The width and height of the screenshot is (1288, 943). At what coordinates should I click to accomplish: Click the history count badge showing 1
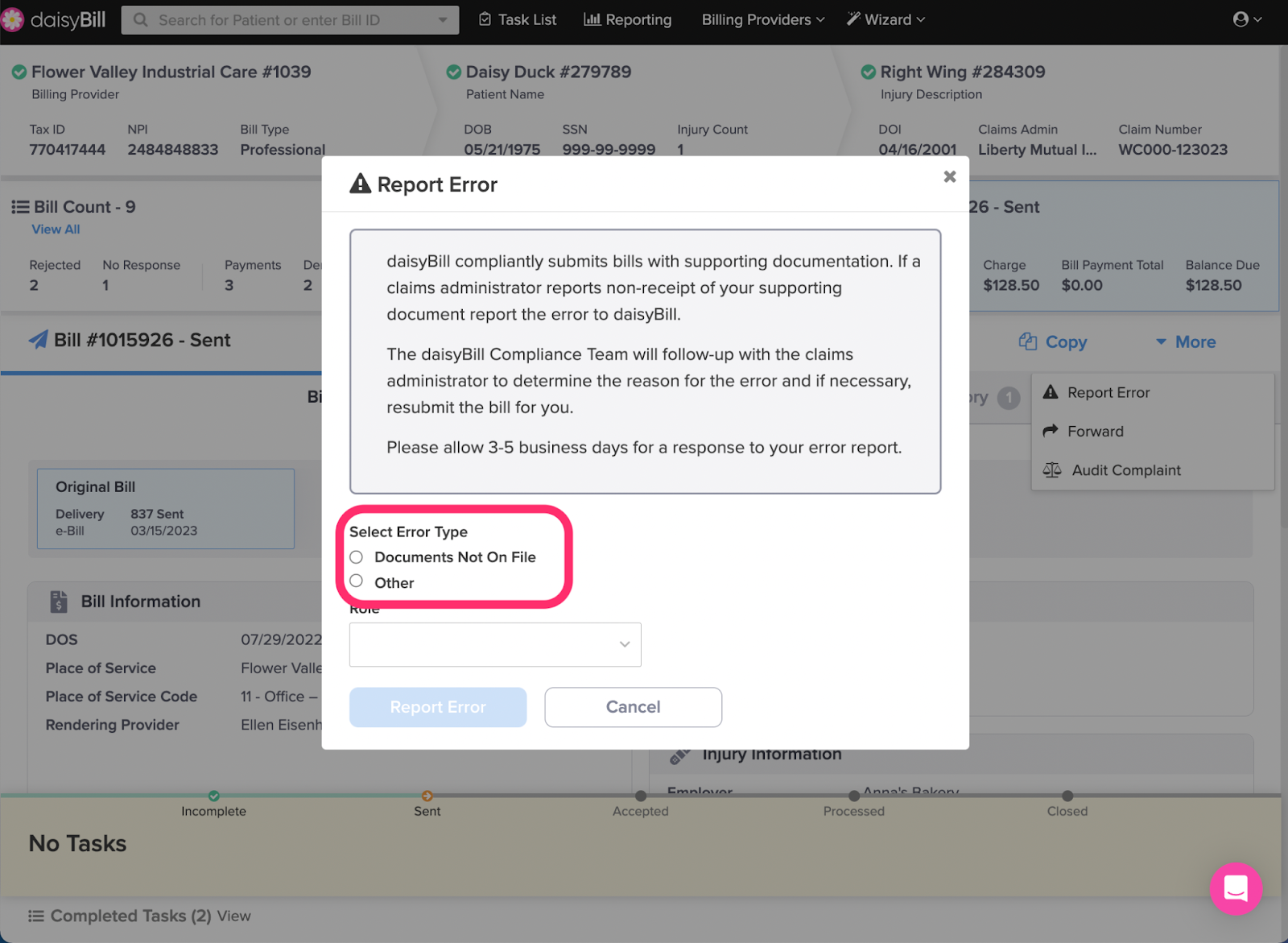pyautogui.click(x=1009, y=398)
